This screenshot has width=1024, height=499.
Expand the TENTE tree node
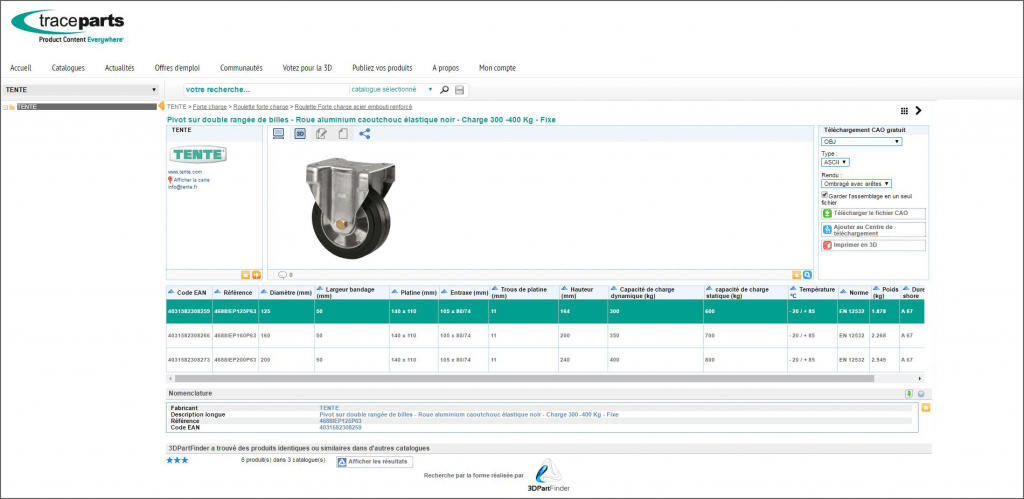[5, 107]
